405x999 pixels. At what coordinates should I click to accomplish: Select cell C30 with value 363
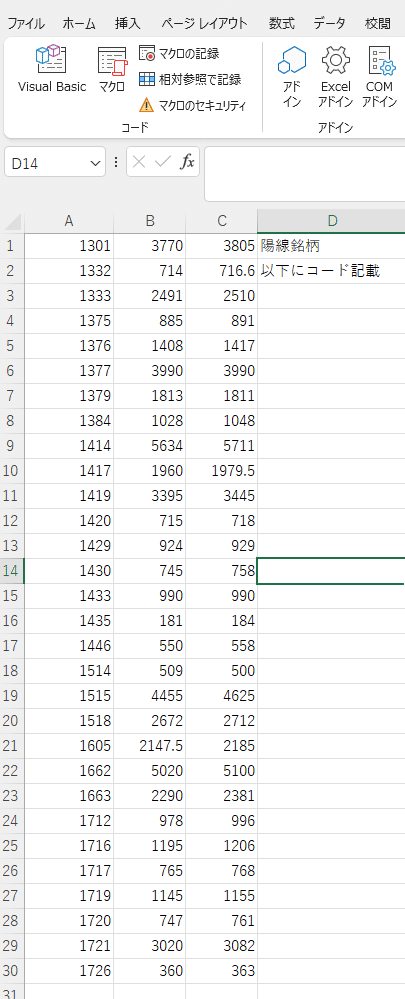click(222, 971)
